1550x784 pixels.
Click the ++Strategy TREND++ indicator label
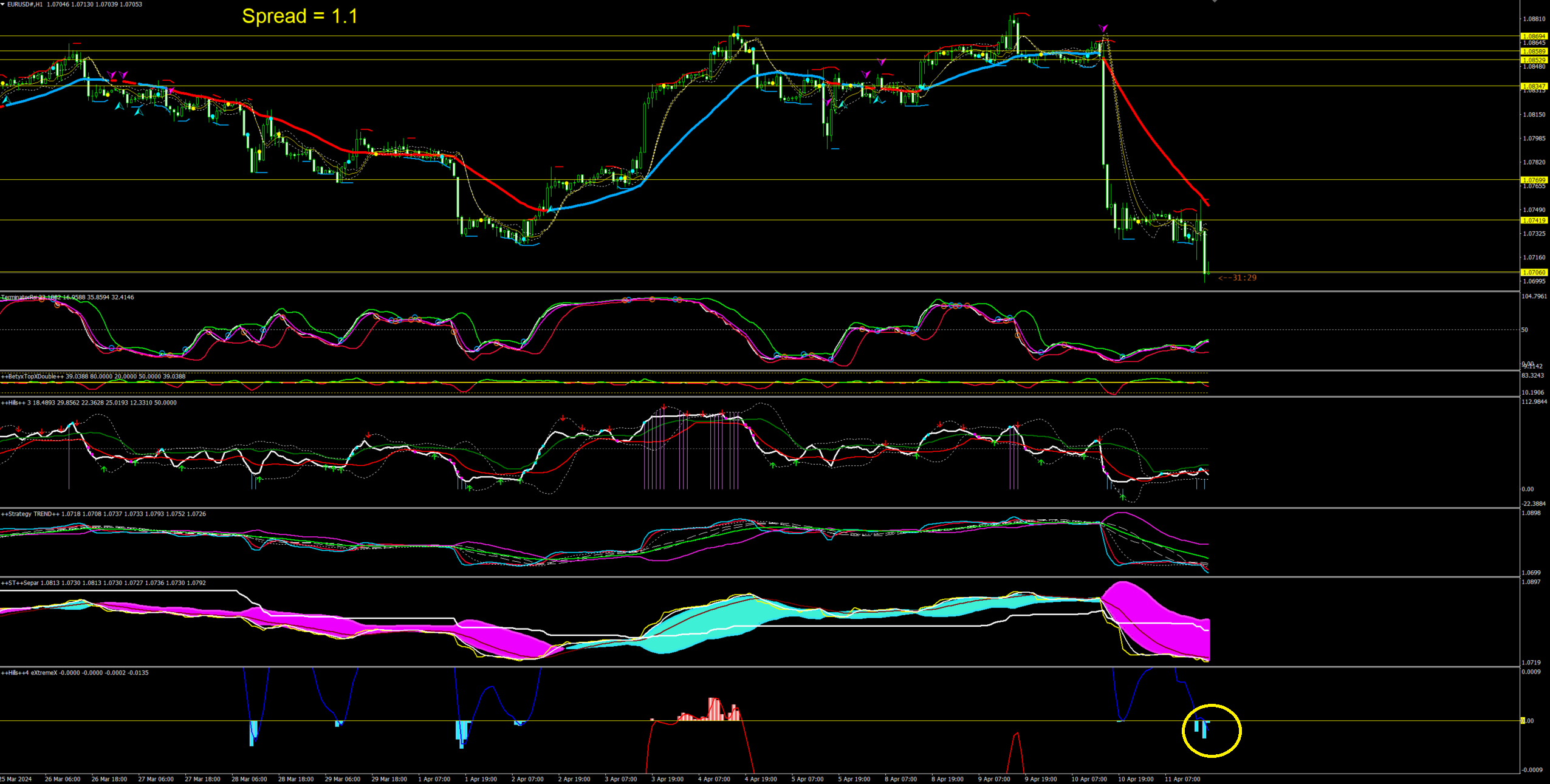click(x=30, y=514)
